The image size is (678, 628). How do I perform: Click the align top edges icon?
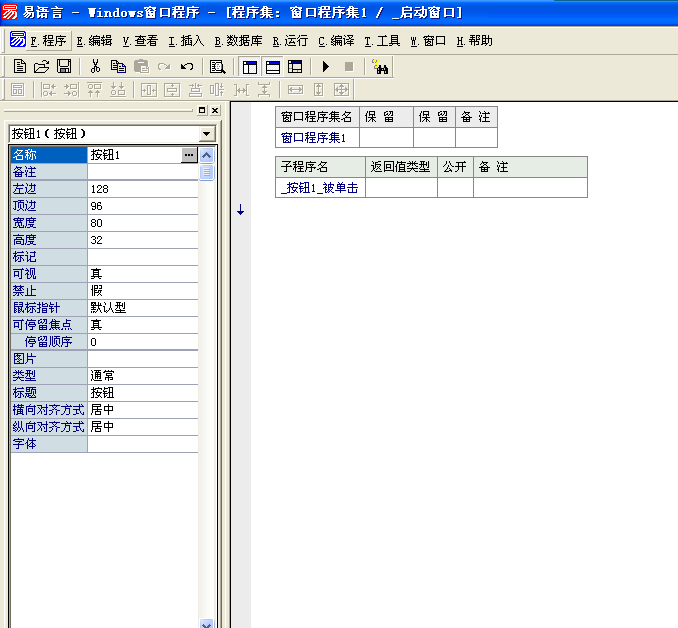[x=94, y=90]
